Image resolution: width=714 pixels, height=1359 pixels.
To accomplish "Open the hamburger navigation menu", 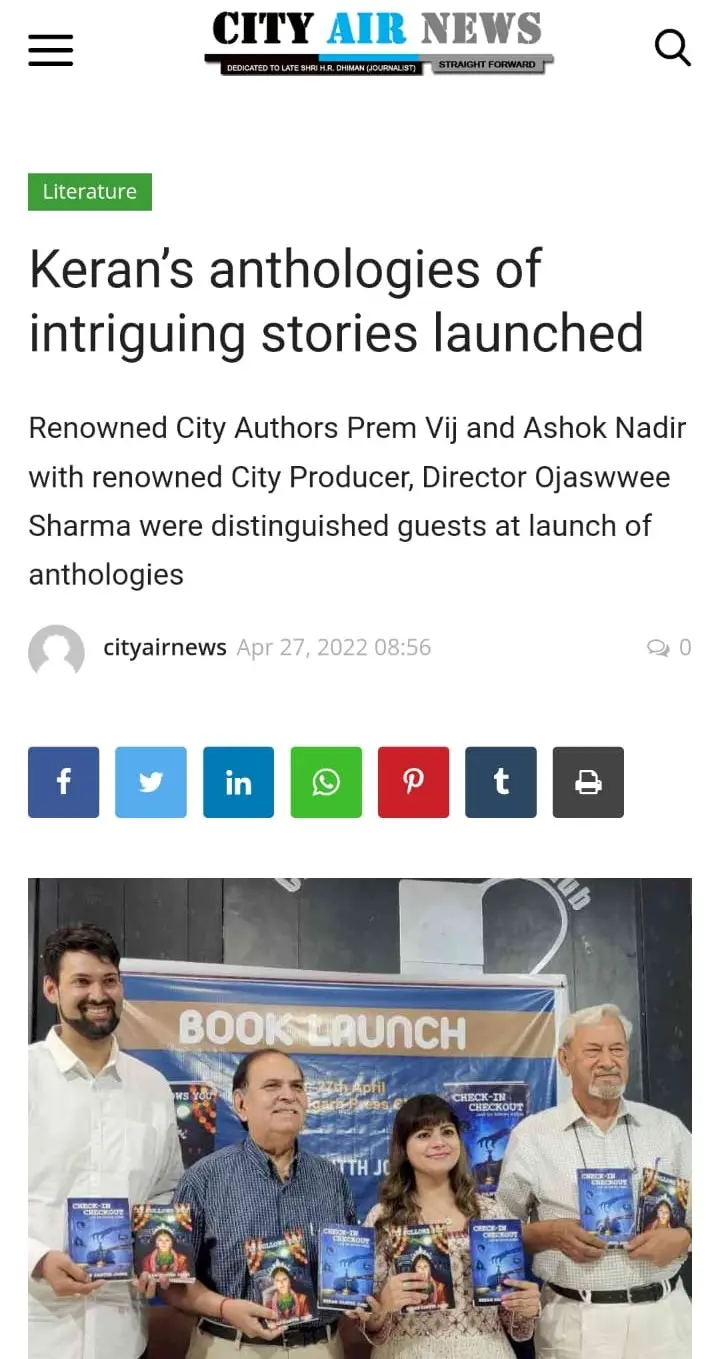I will [x=51, y=49].
